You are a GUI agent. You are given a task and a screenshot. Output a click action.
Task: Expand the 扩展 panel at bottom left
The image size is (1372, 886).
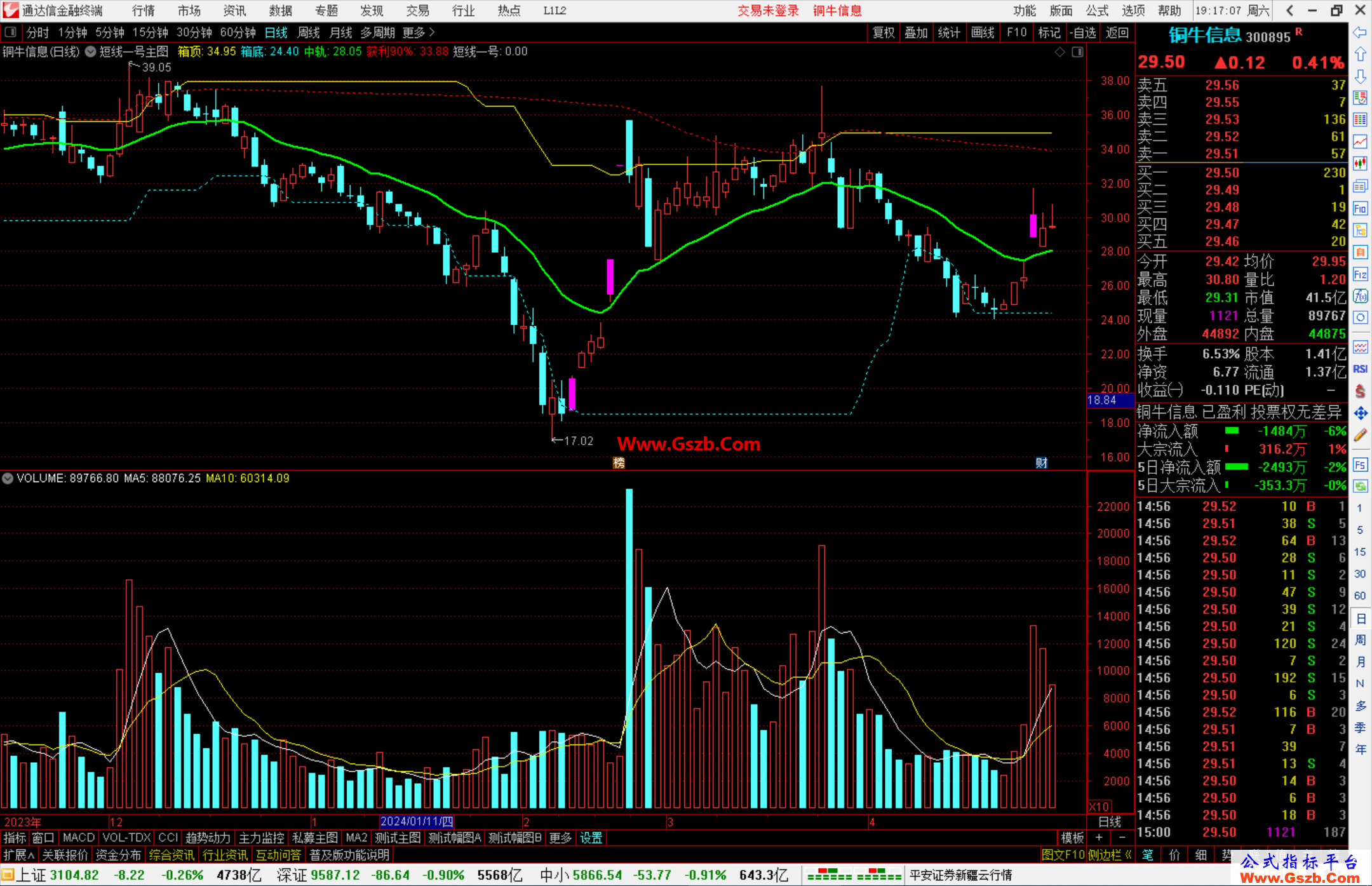point(19,855)
